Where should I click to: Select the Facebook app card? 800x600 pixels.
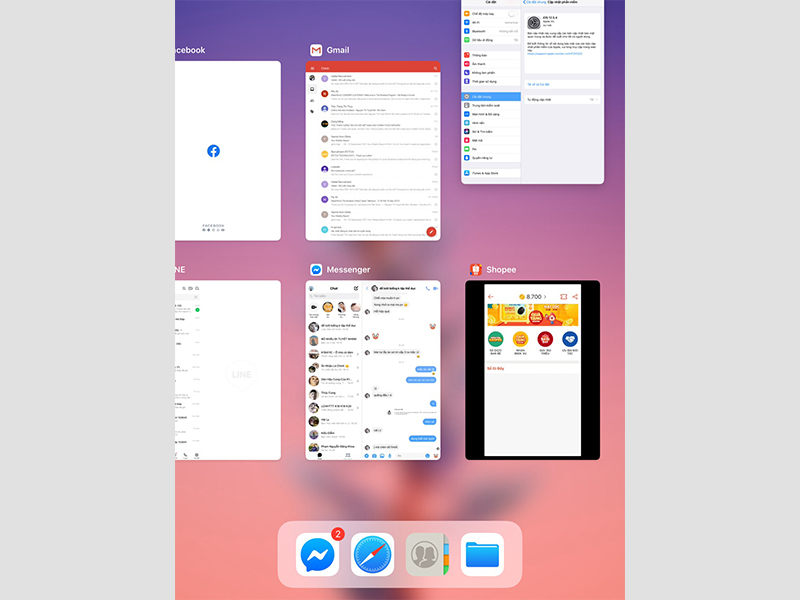[x=228, y=151]
